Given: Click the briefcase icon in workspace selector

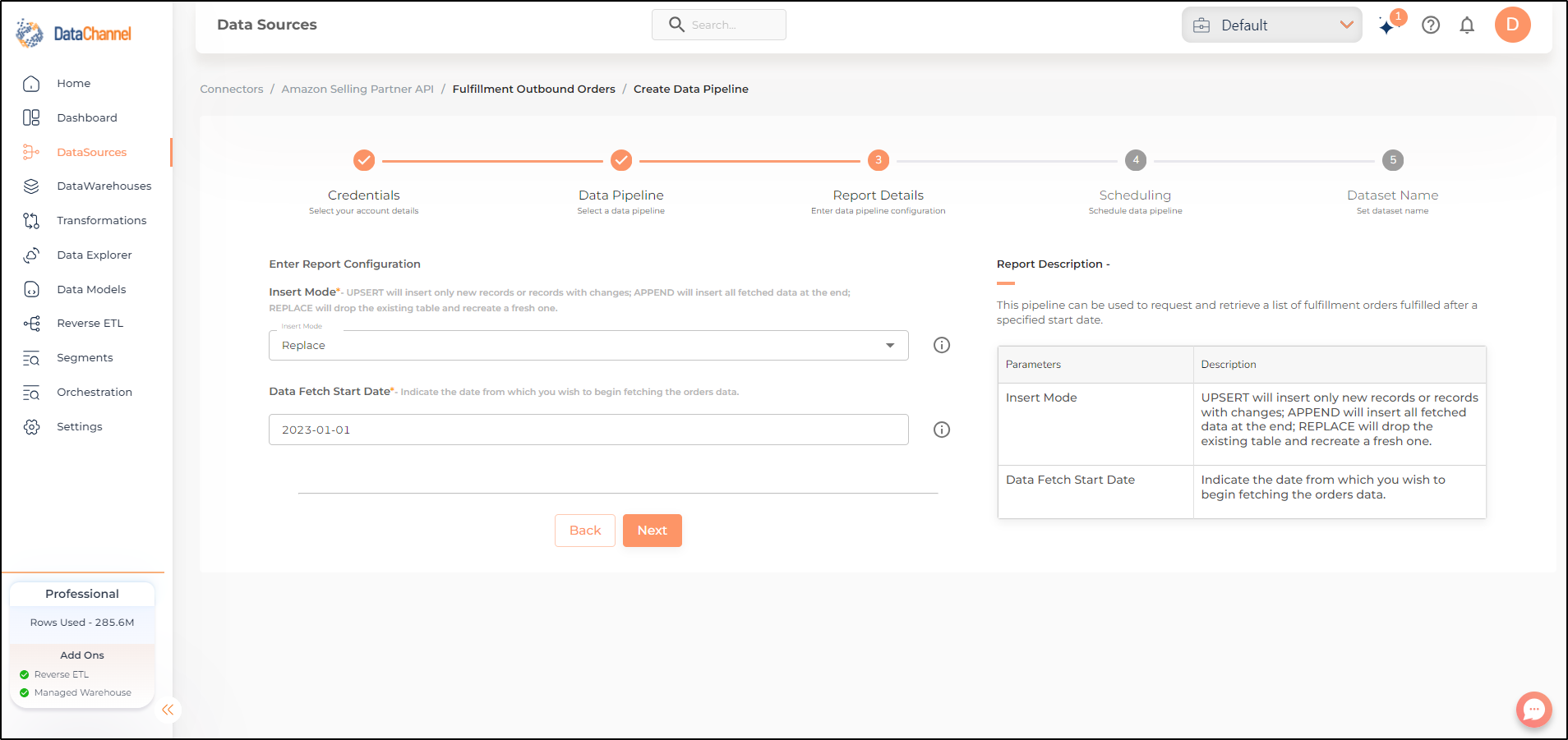Looking at the screenshot, I should point(1201,25).
